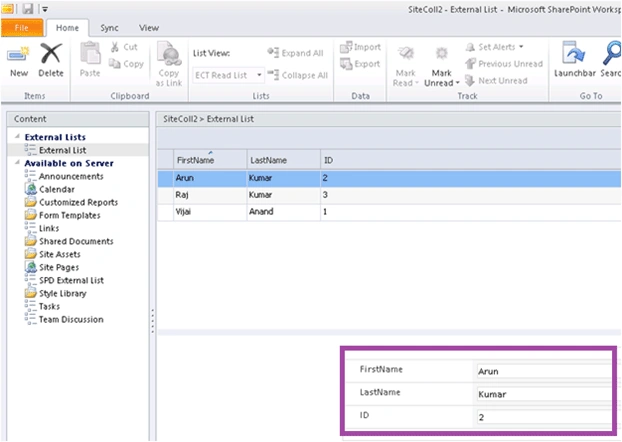Click the Expand All icon
622x442 pixels.
[273, 52]
